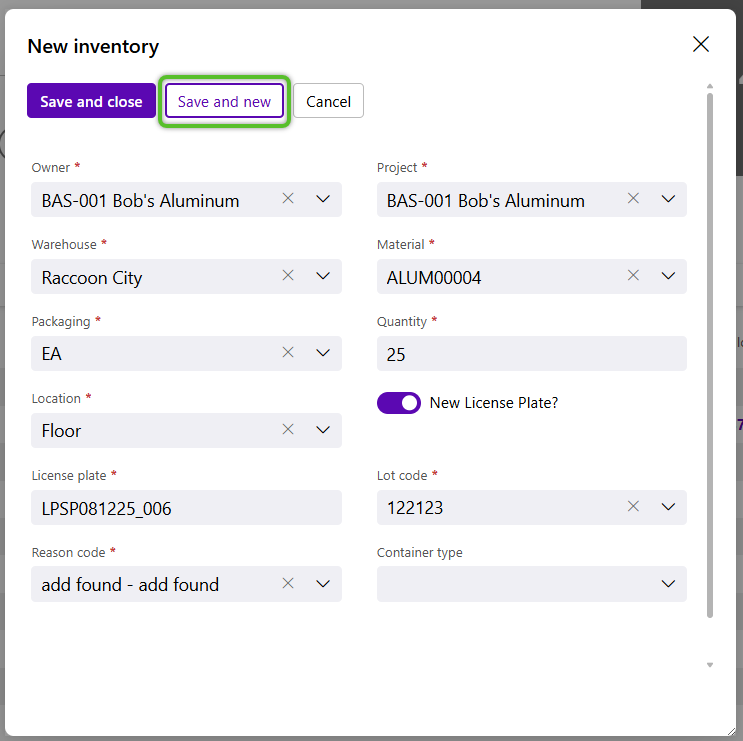Expand the Owner dropdown list

[323, 199]
